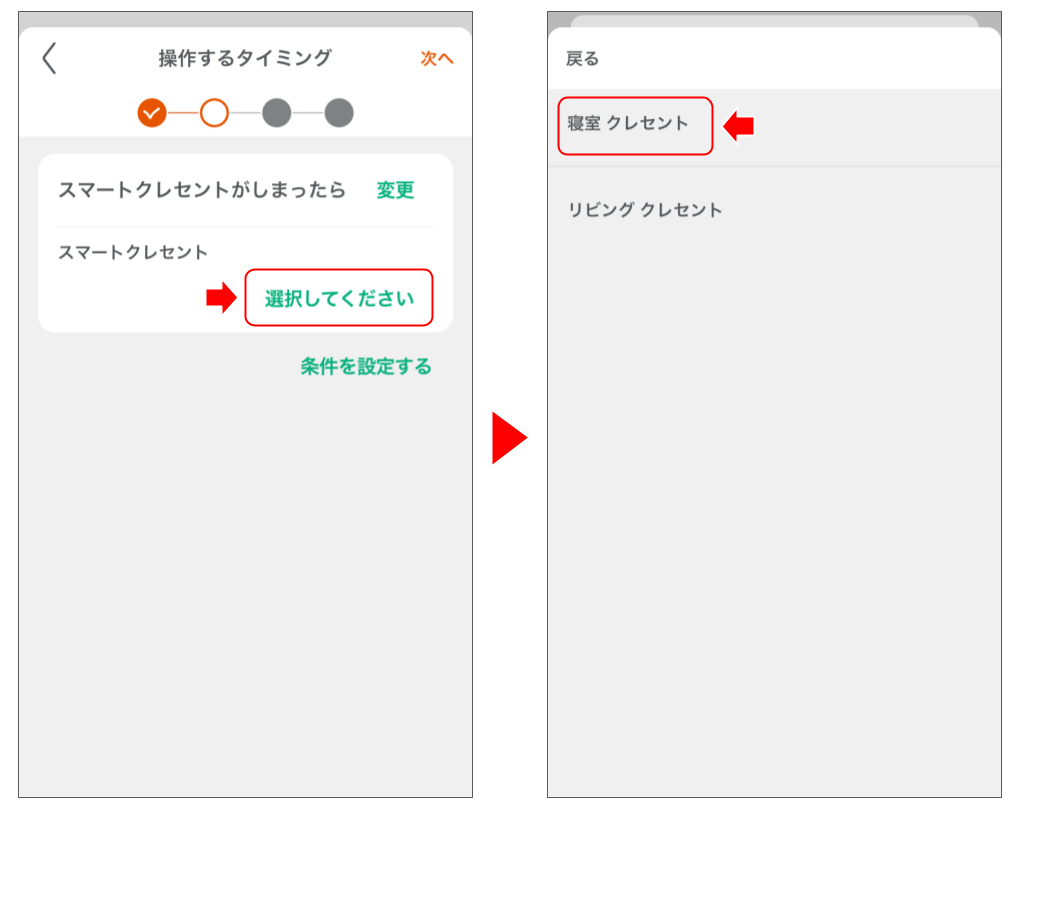Click the red arrow pointing at 選択してください
This screenshot has width=1058, height=906.
point(222,297)
